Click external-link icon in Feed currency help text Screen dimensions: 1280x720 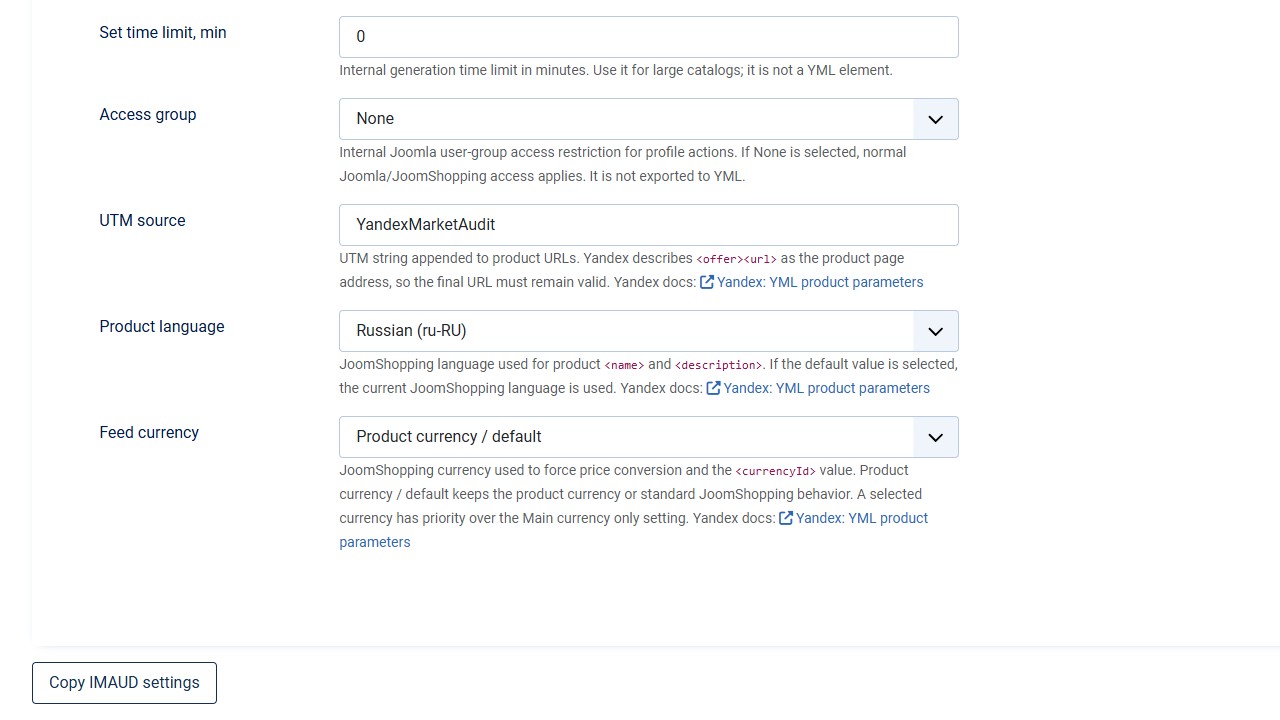[x=786, y=518]
